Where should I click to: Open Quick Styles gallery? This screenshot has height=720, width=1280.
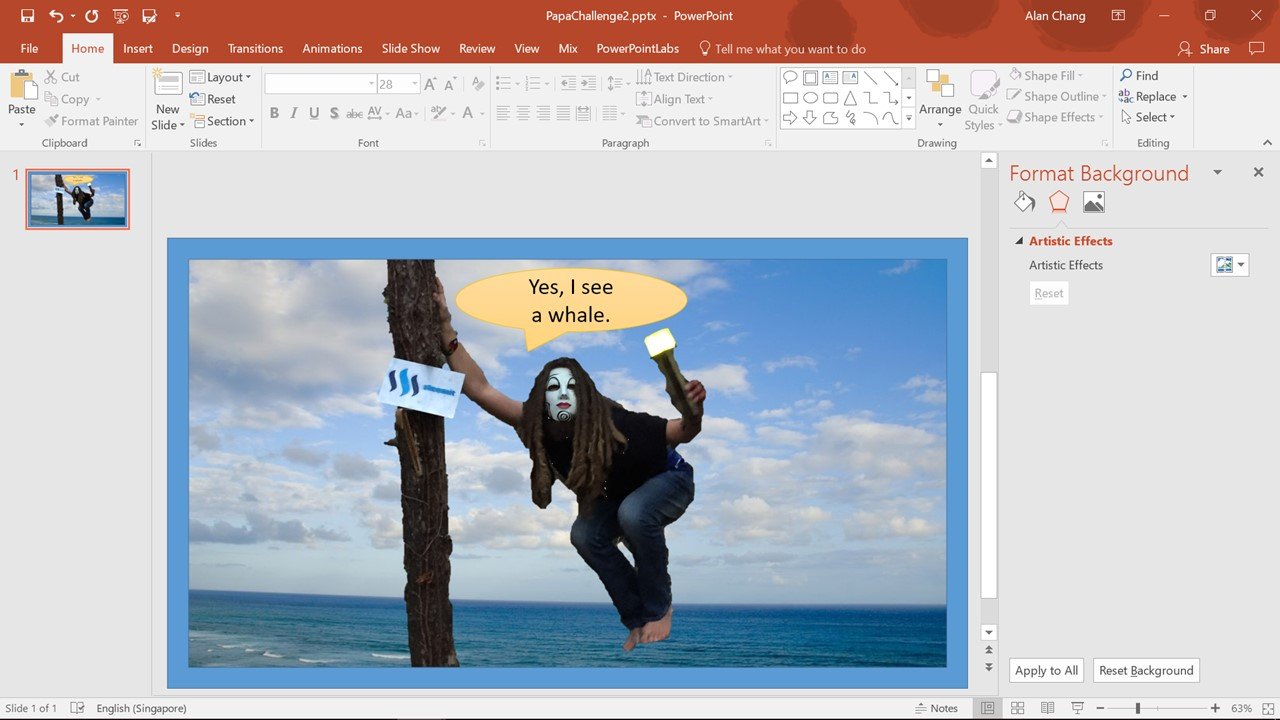(x=983, y=99)
